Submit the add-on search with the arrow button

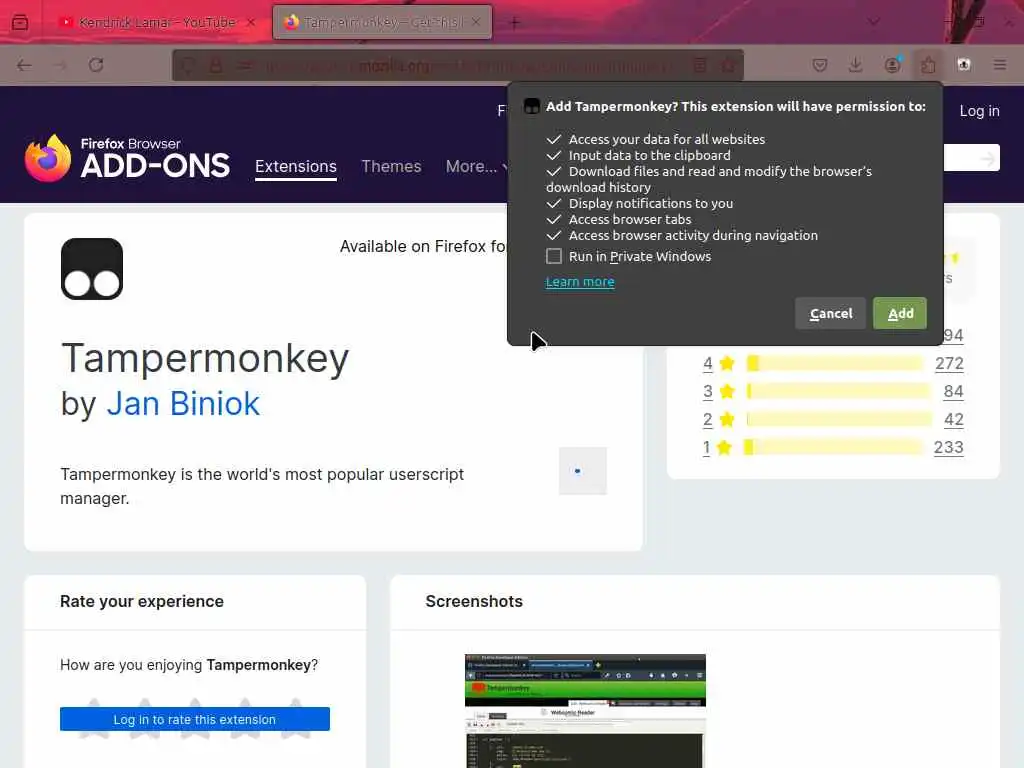click(987, 158)
